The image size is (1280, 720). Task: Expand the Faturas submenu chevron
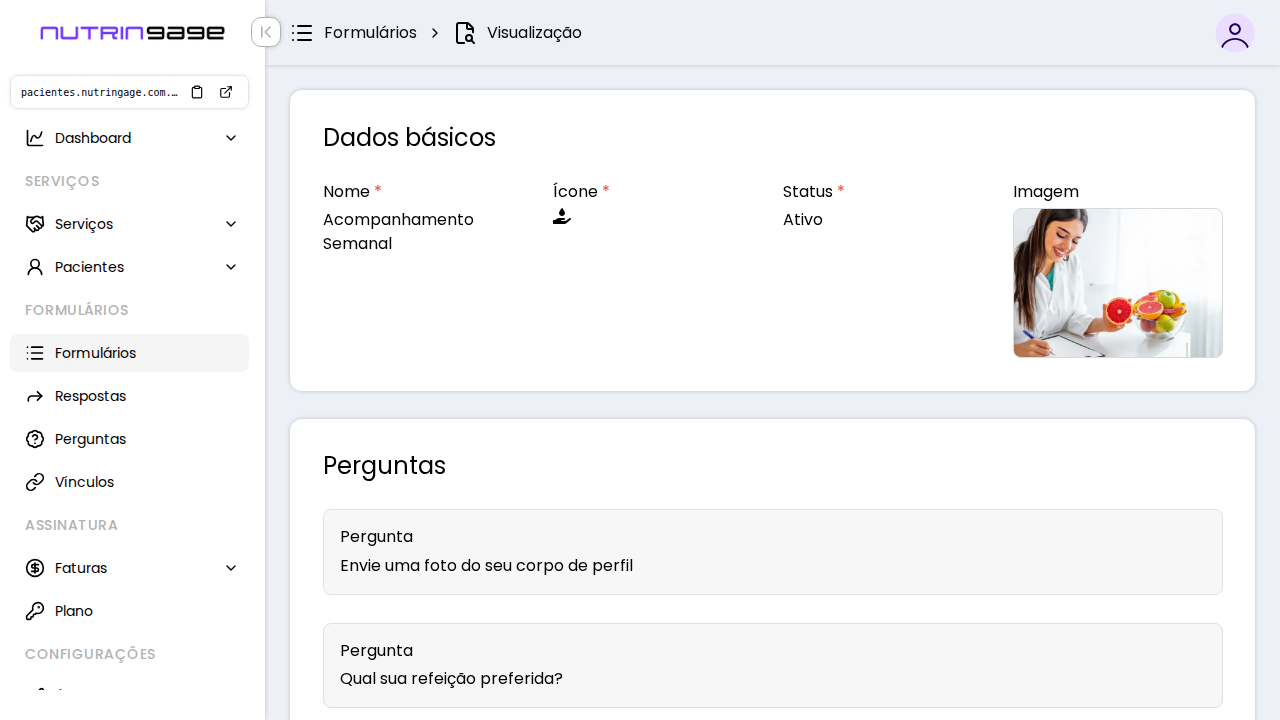(231, 568)
